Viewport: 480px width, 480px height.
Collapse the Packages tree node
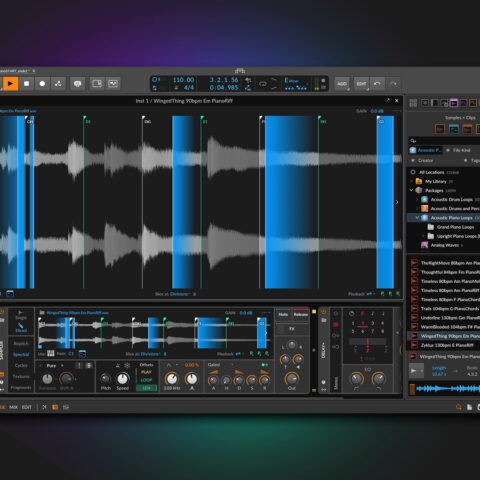[411, 190]
